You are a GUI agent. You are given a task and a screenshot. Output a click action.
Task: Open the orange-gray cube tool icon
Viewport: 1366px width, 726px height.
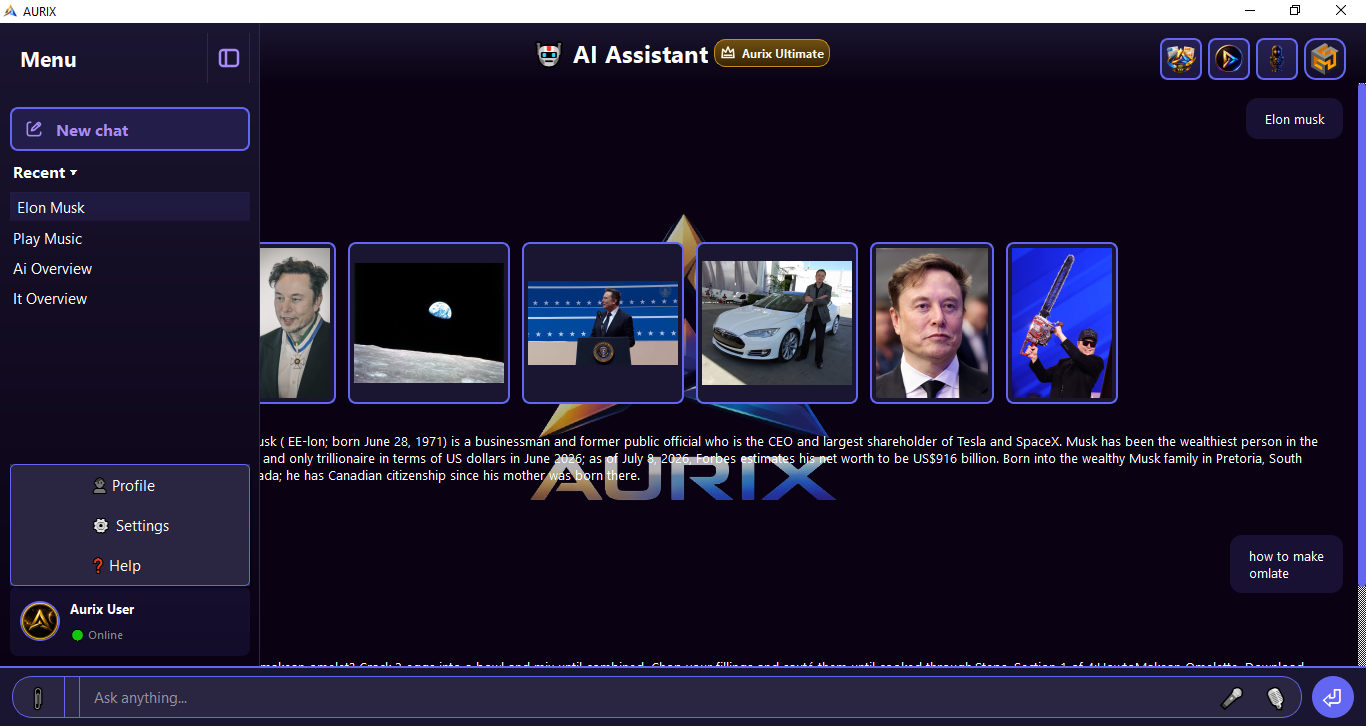coord(1325,59)
